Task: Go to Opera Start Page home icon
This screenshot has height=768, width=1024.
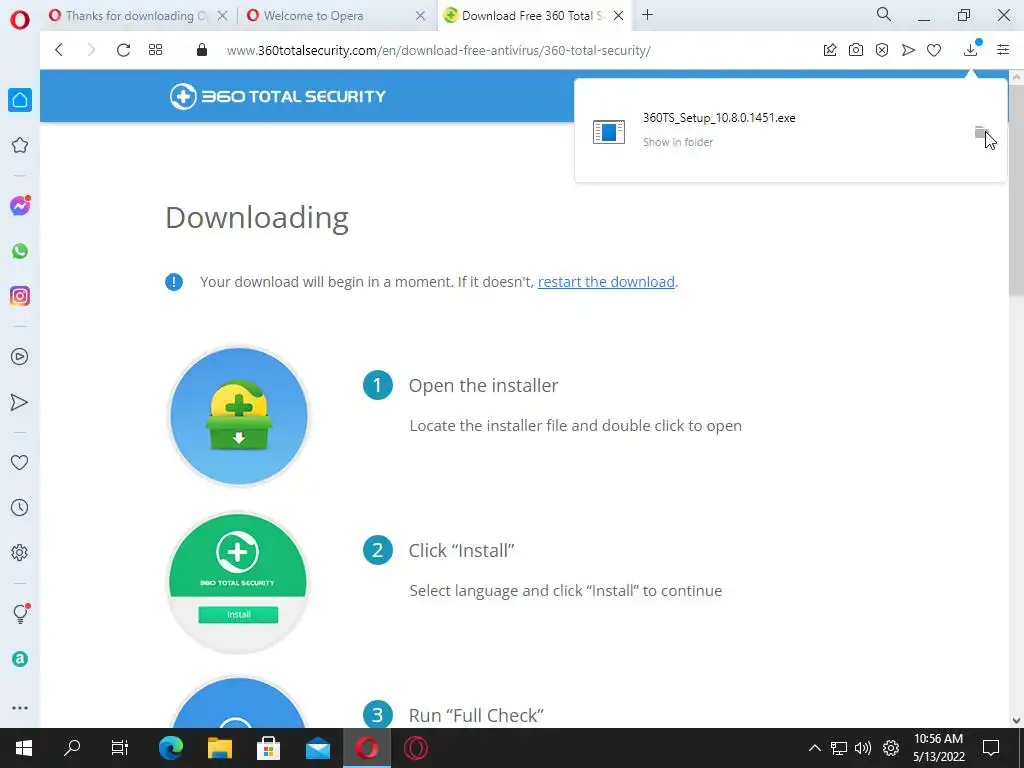Action: coord(20,100)
